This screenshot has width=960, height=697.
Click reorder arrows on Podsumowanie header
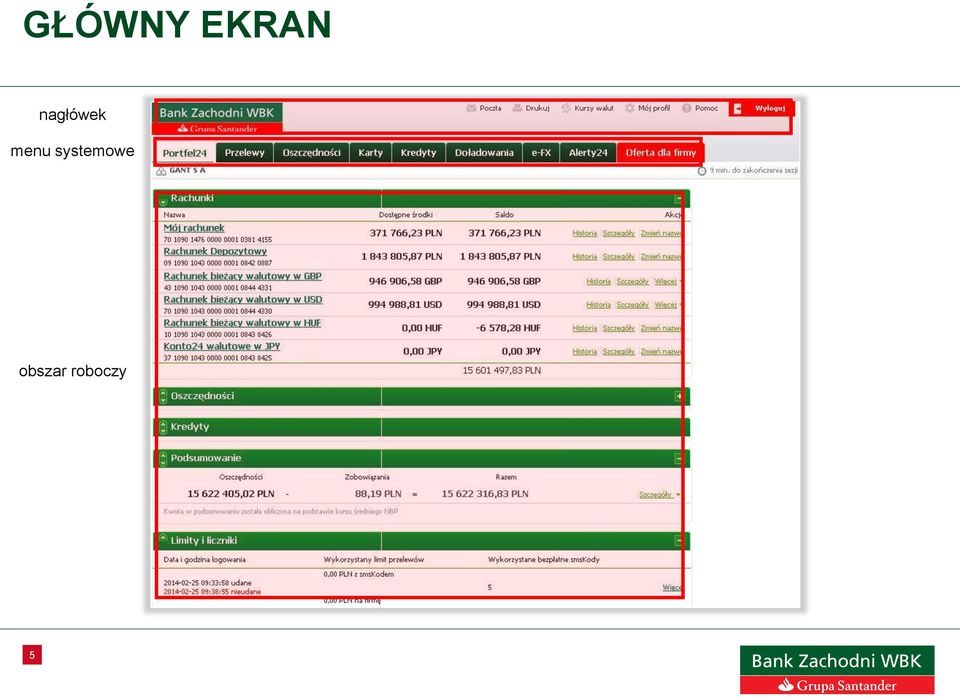pos(163,458)
